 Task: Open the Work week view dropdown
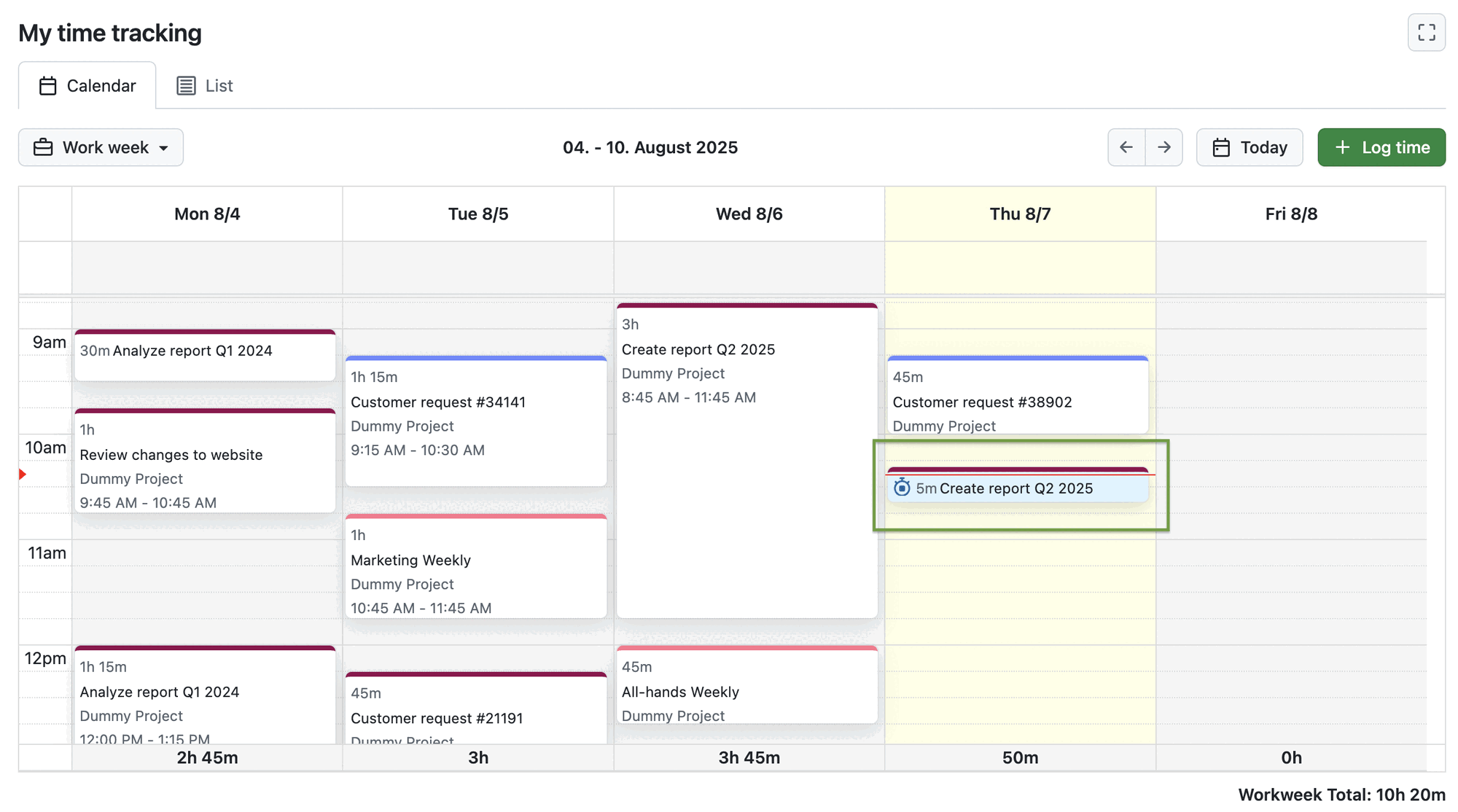click(100, 147)
